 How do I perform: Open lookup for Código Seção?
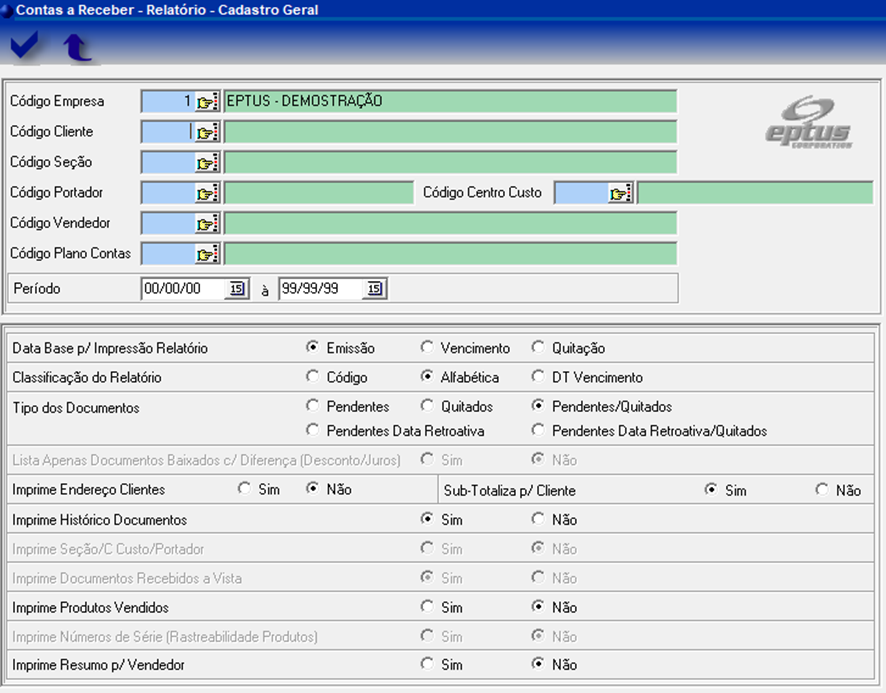[x=207, y=163]
